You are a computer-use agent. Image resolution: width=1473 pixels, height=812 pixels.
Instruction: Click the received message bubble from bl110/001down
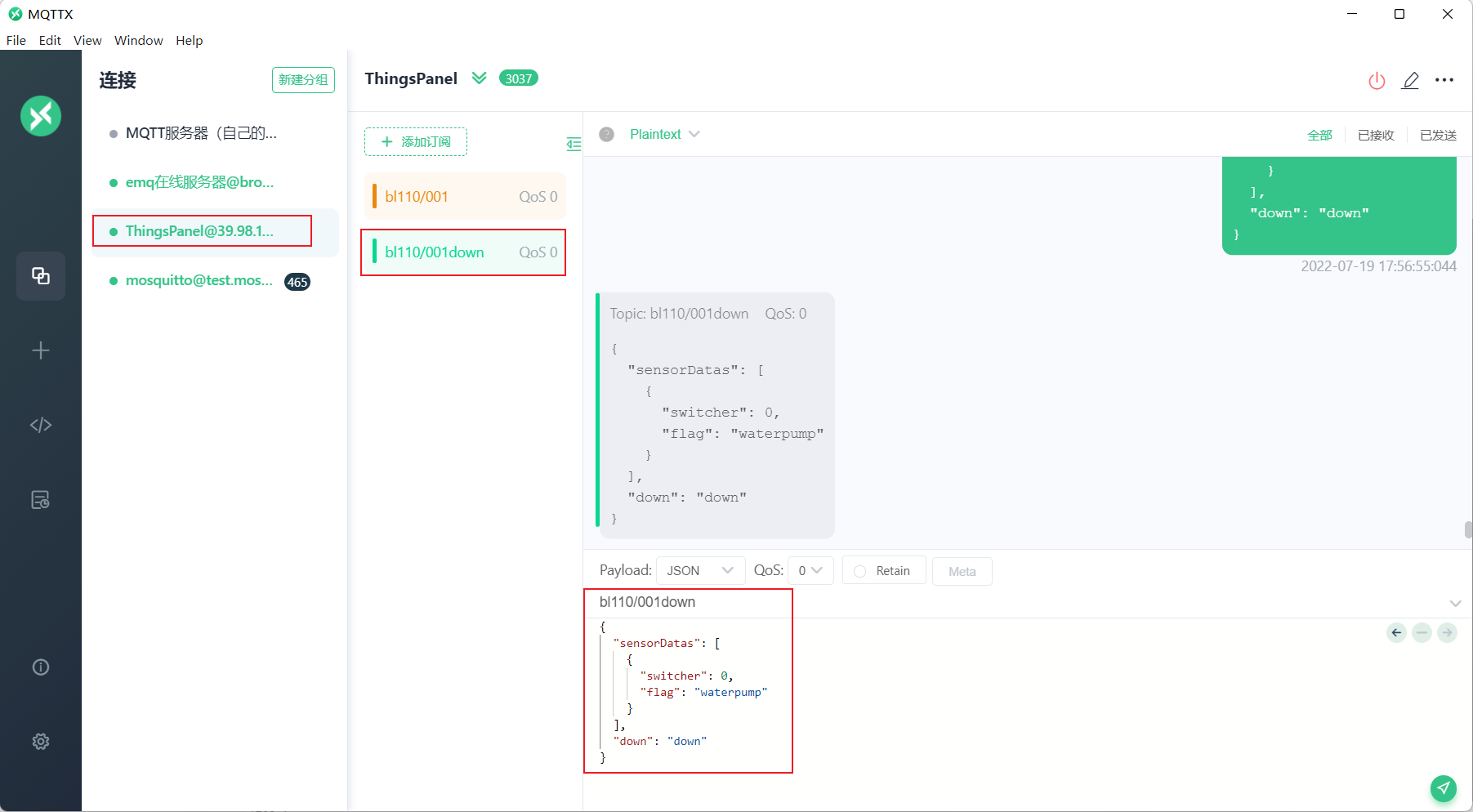(717, 416)
